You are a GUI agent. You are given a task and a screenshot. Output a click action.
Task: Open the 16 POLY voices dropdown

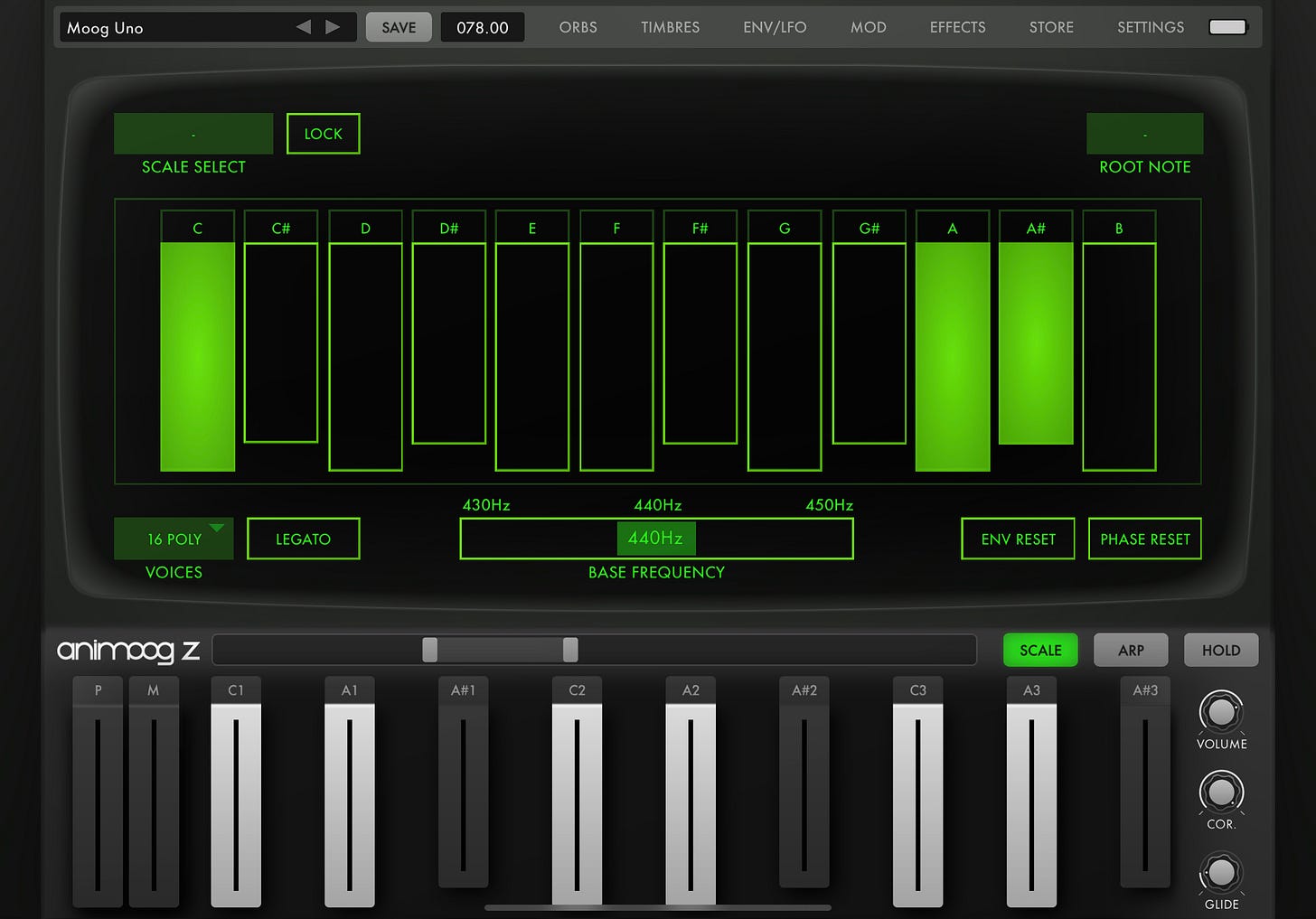pos(174,539)
